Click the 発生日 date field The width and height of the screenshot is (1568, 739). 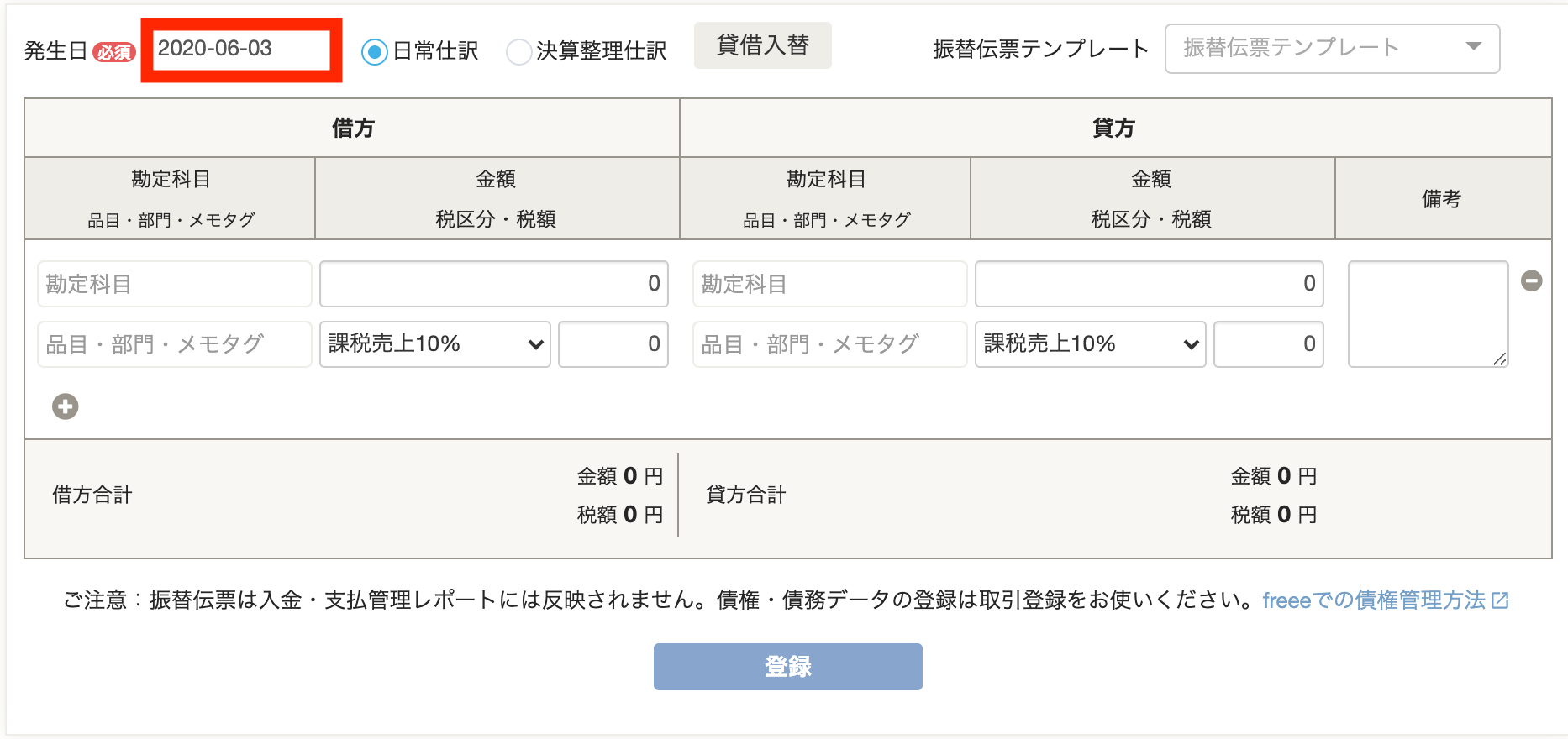click(241, 50)
